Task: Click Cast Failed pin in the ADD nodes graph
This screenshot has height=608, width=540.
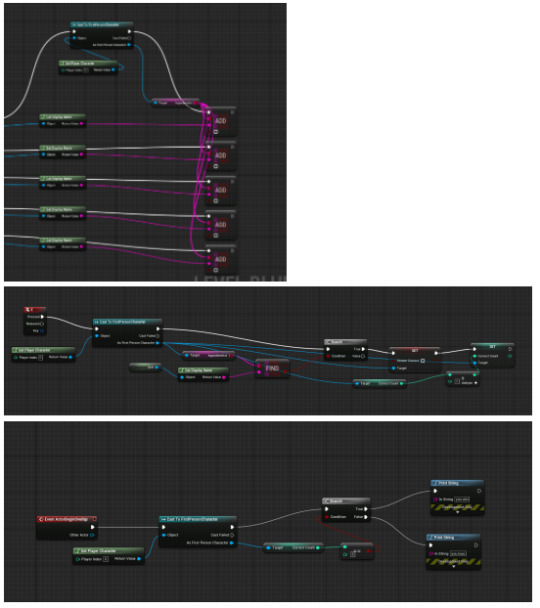Action: click(129, 38)
